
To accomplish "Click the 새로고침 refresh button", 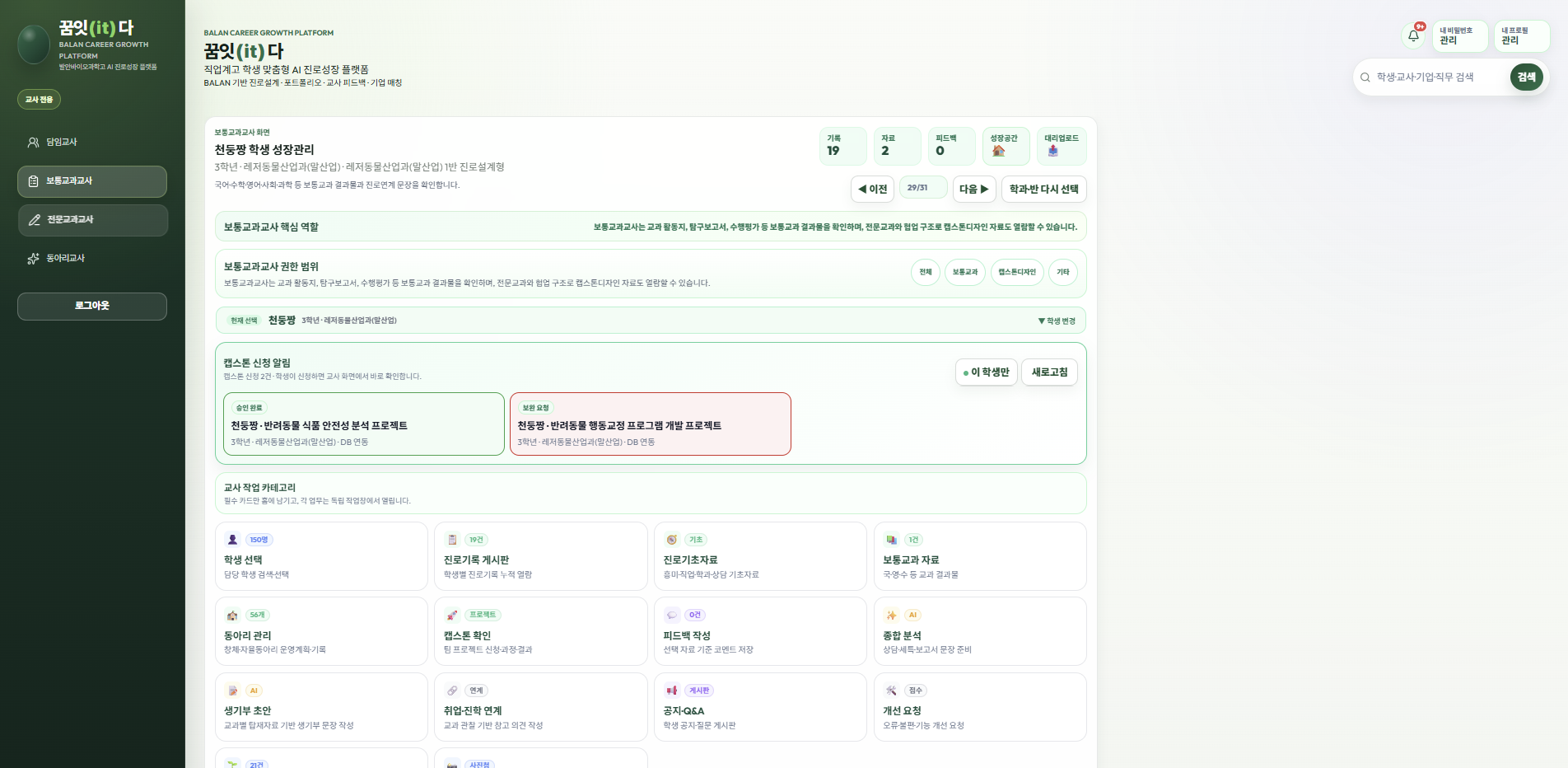I will (1049, 372).
